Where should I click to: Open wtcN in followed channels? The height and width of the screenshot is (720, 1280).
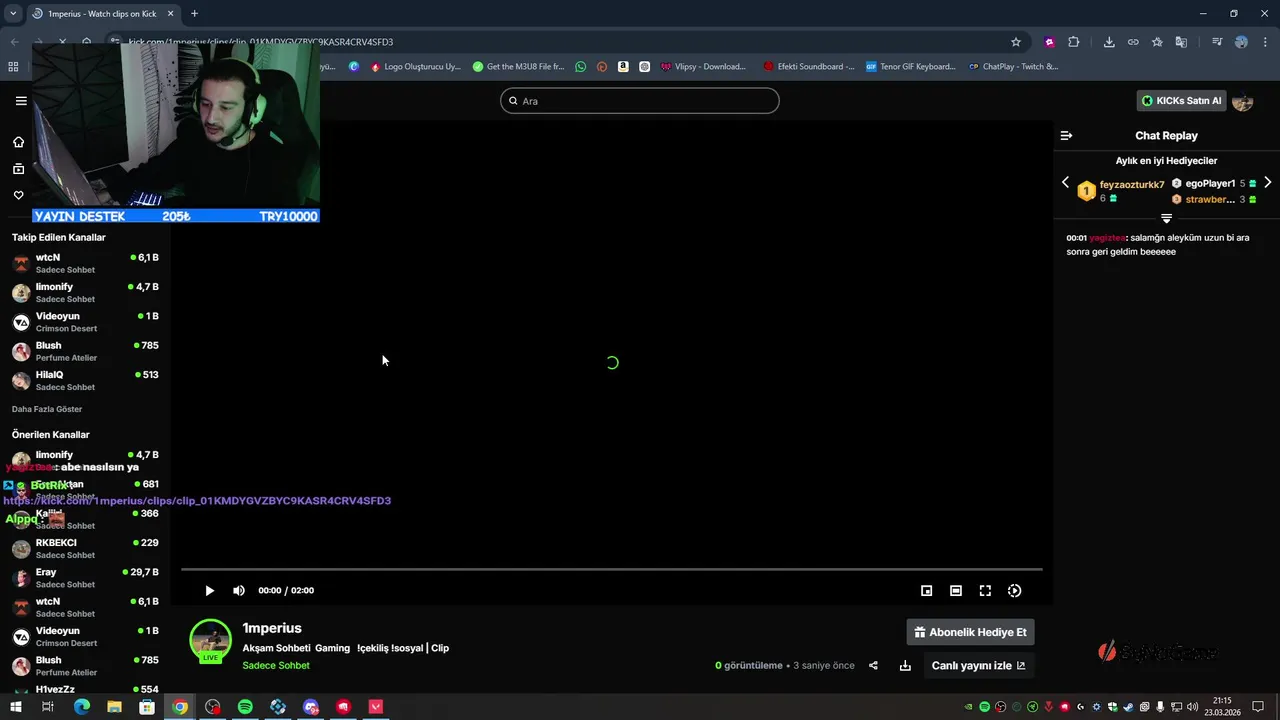(x=85, y=263)
